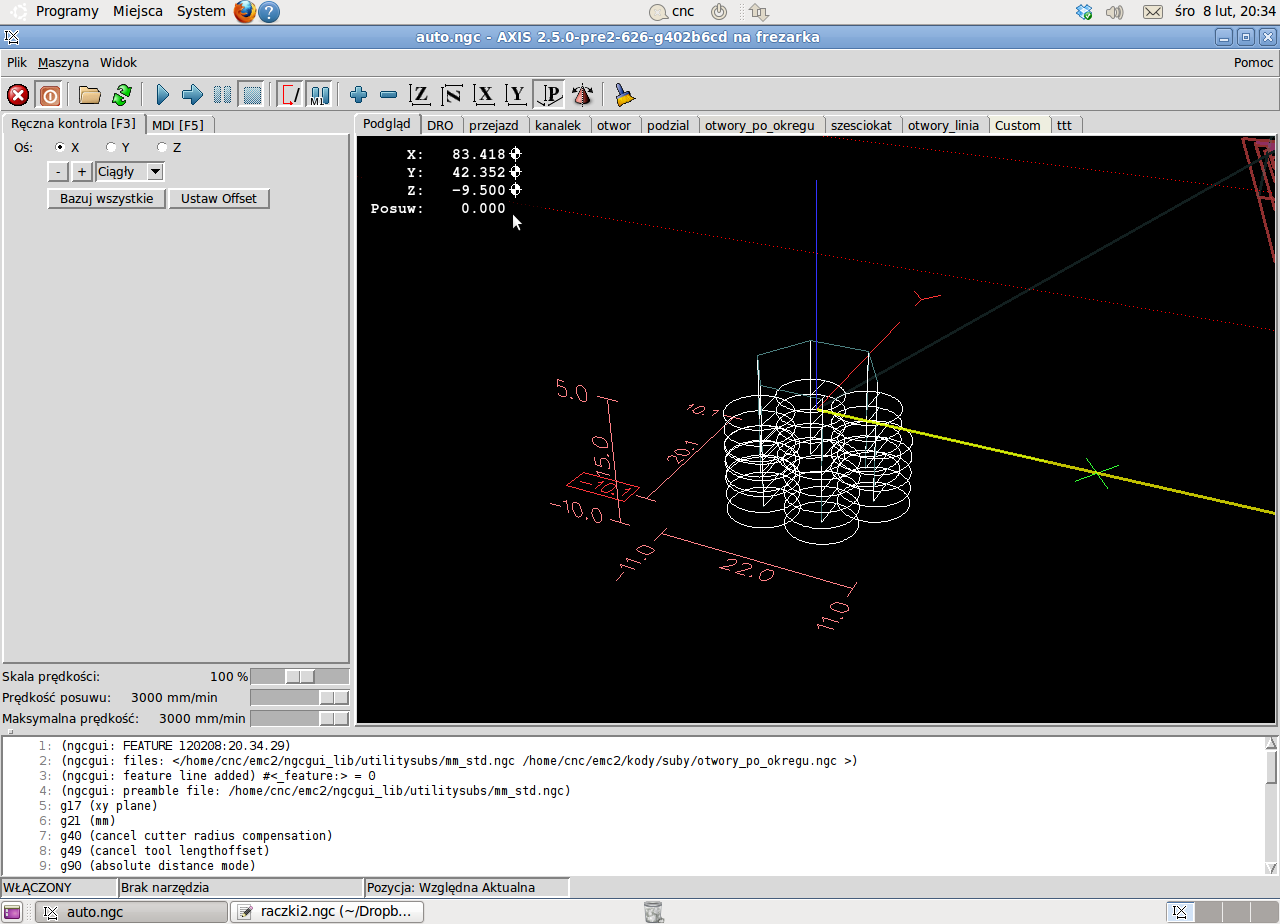This screenshot has height=924, width=1280.
Task: Click the minus jog button
Action: (x=58, y=172)
